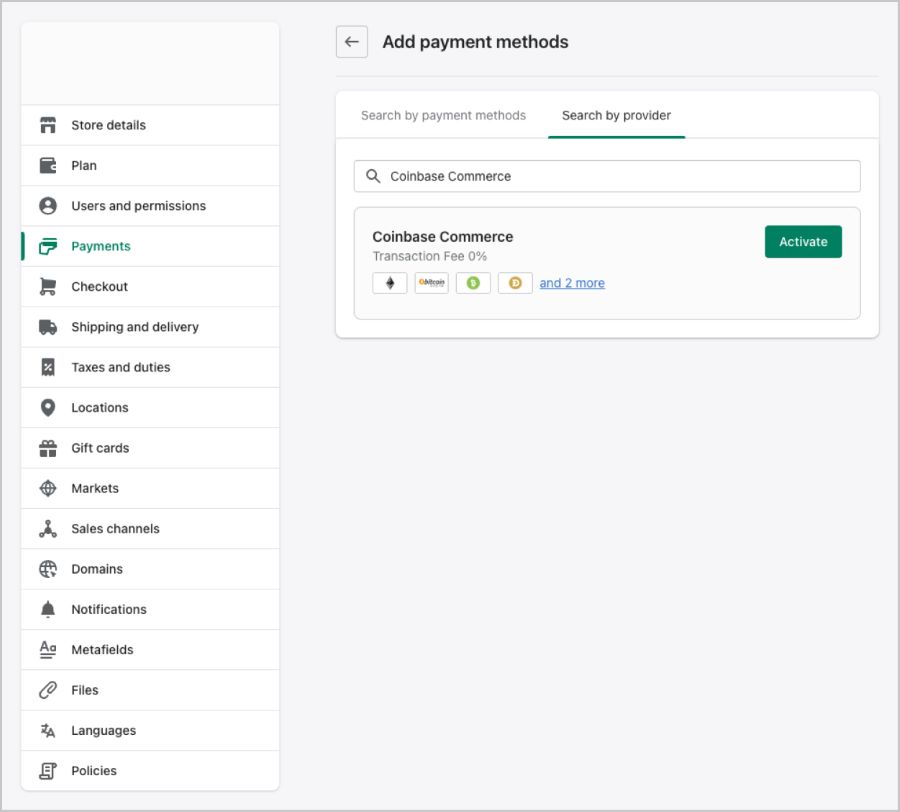This screenshot has height=812, width=900.
Task: Activate Coinbase Commerce provider
Action: (x=803, y=242)
